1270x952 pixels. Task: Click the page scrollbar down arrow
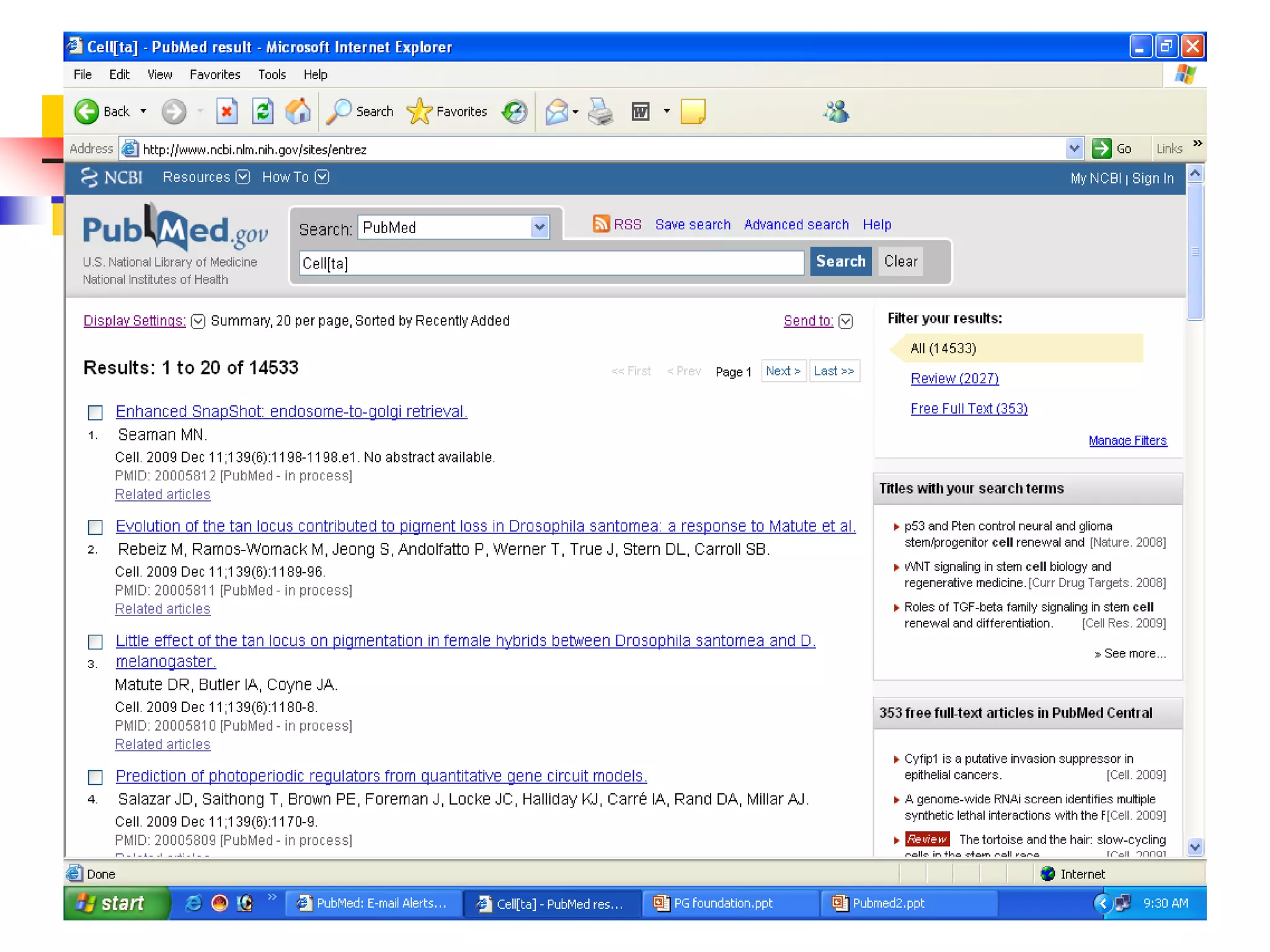click(x=1195, y=847)
